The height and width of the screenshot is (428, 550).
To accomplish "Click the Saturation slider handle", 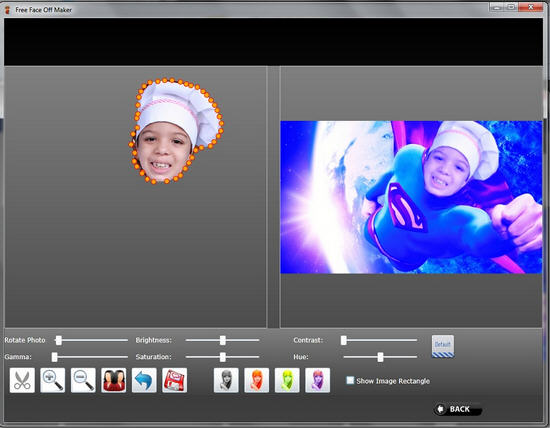I will [223, 357].
